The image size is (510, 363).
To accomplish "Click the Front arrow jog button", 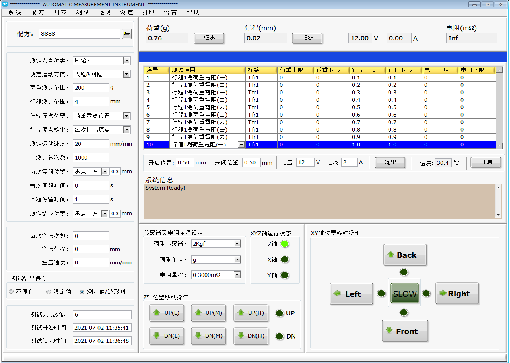I will tap(405, 331).
